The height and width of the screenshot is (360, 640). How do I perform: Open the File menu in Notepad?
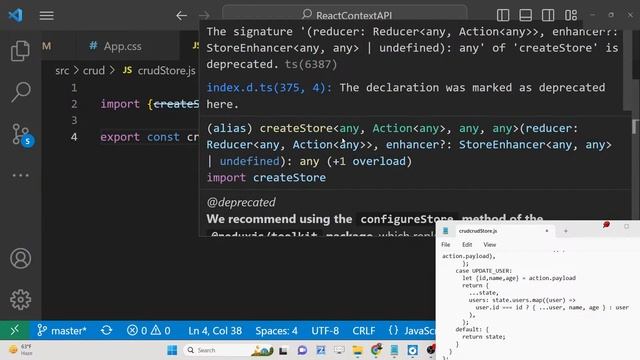(446, 244)
